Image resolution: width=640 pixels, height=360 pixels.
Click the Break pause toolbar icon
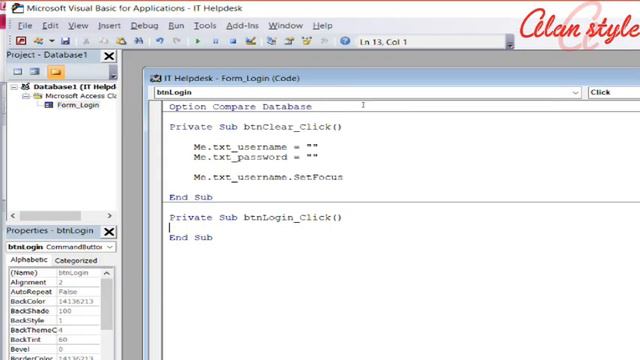(215, 41)
